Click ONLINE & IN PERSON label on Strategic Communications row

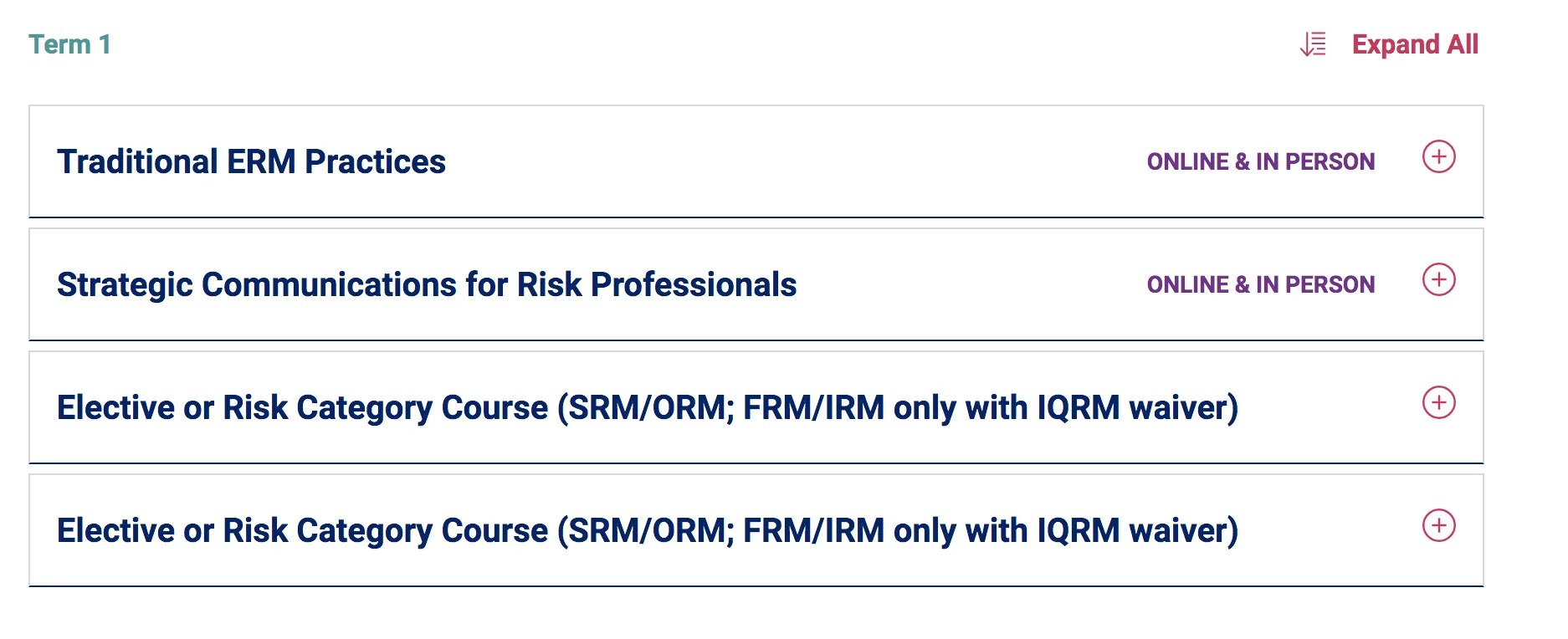point(1260,284)
